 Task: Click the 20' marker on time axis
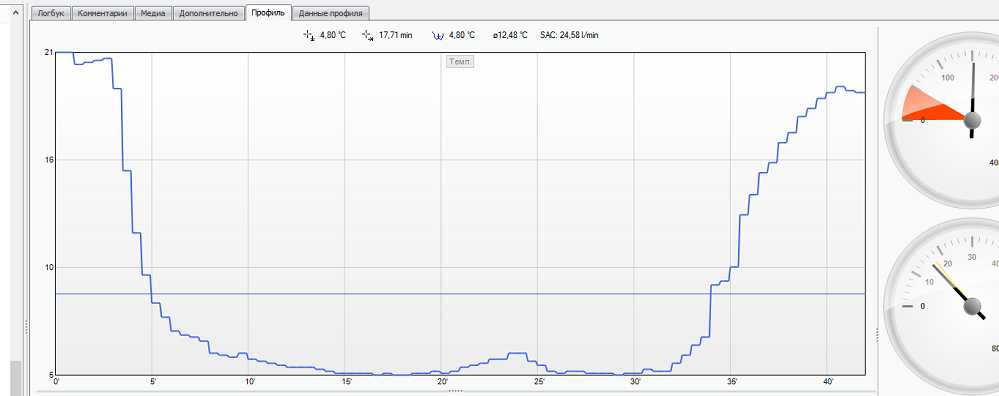[442, 382]
